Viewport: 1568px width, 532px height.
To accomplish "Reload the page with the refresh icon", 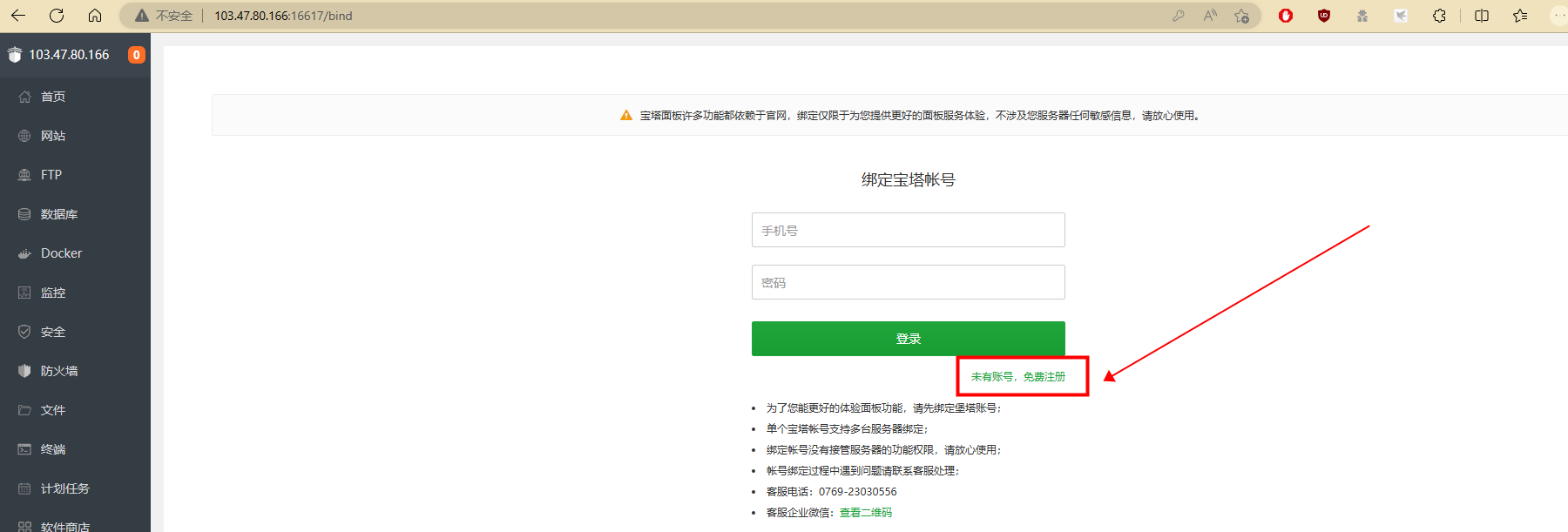I will [x=57, y=16].
